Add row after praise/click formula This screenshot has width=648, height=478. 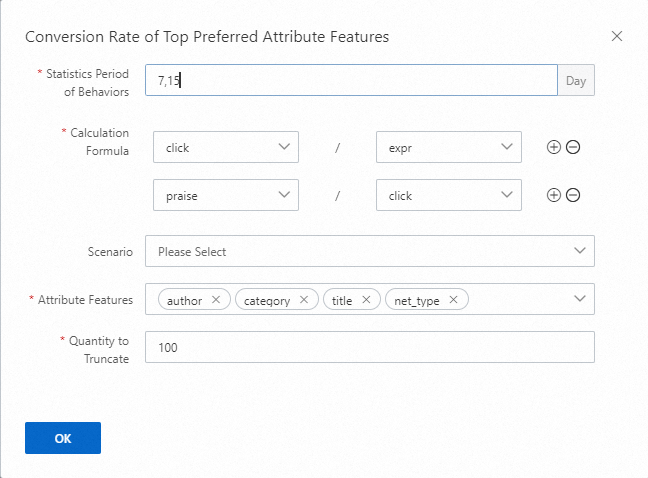554,195
